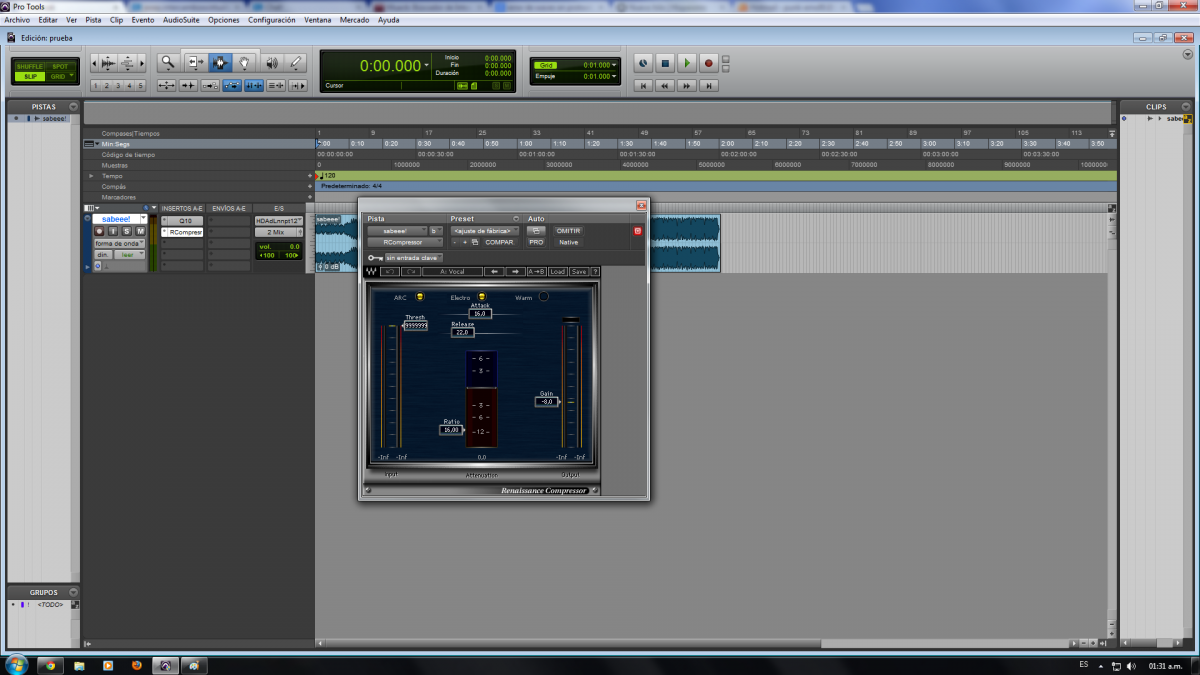Screen dimensions: 1200x675
Task: Open the plugin help question mark
Action: coord(595,271)
